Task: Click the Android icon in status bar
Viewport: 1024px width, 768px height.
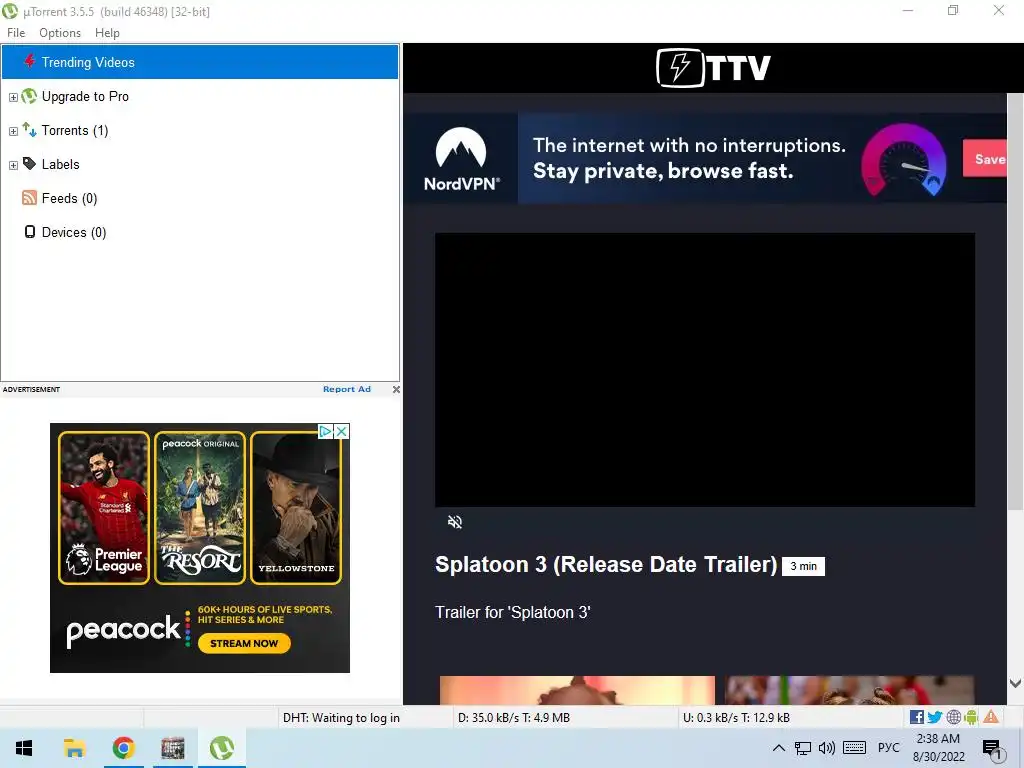Action: click(971, 717)
